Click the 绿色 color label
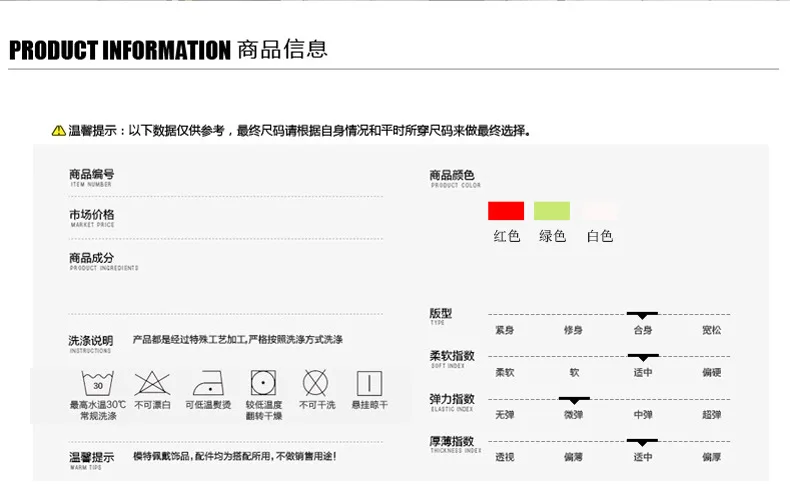 pyautogui.click(x=553, y=236)
